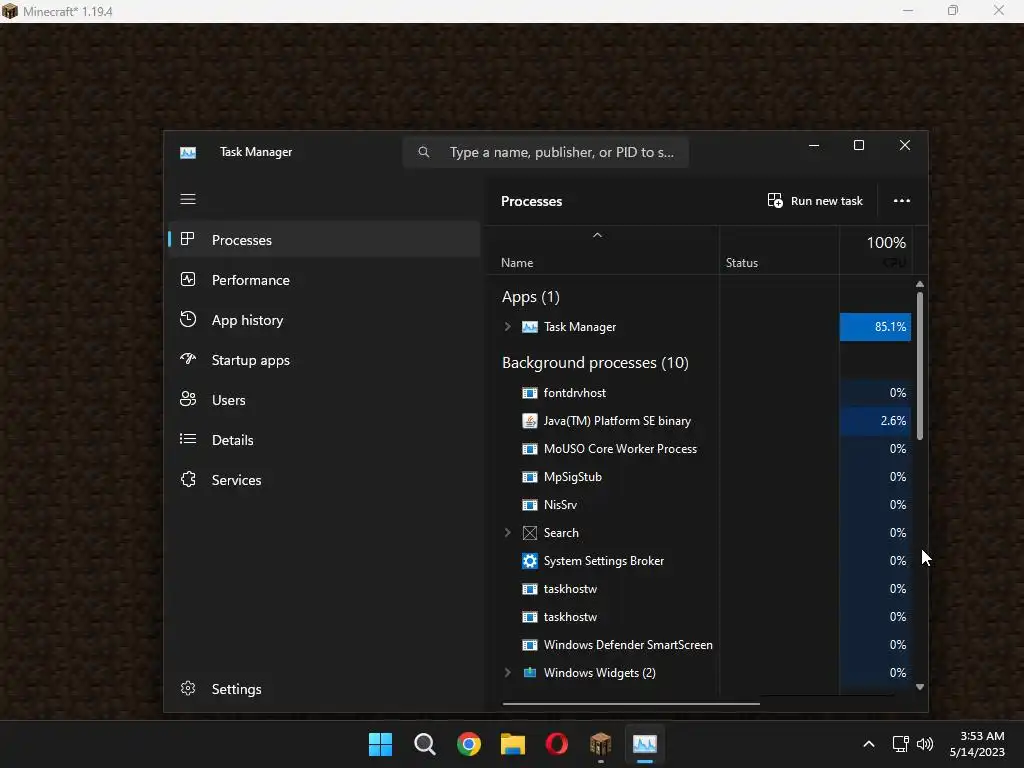1024x768 pixels.
Task: Switch to the Performance page
Action: coord(324,280)
